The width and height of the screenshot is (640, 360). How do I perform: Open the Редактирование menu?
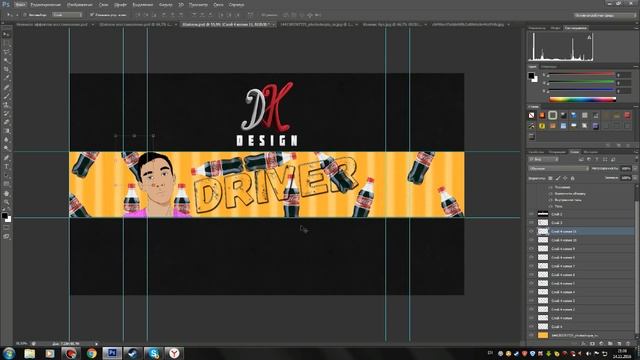click(46, 4)
